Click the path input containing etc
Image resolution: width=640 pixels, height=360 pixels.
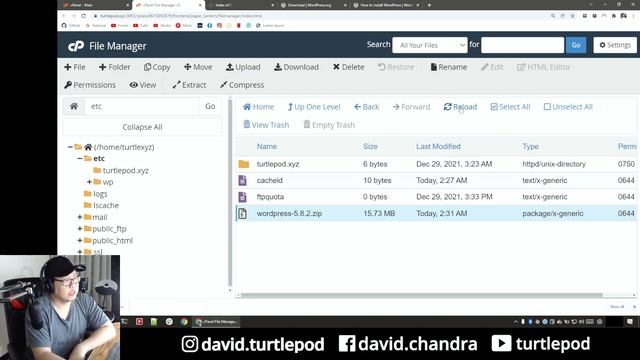click(142, 106)
